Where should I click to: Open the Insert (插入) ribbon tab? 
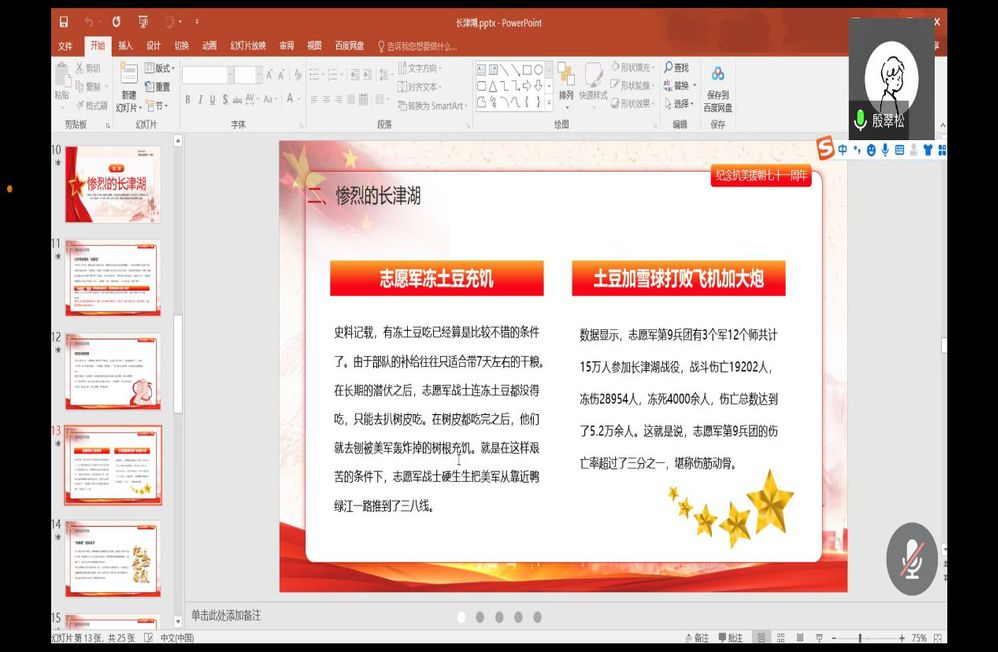click(125, 46)
